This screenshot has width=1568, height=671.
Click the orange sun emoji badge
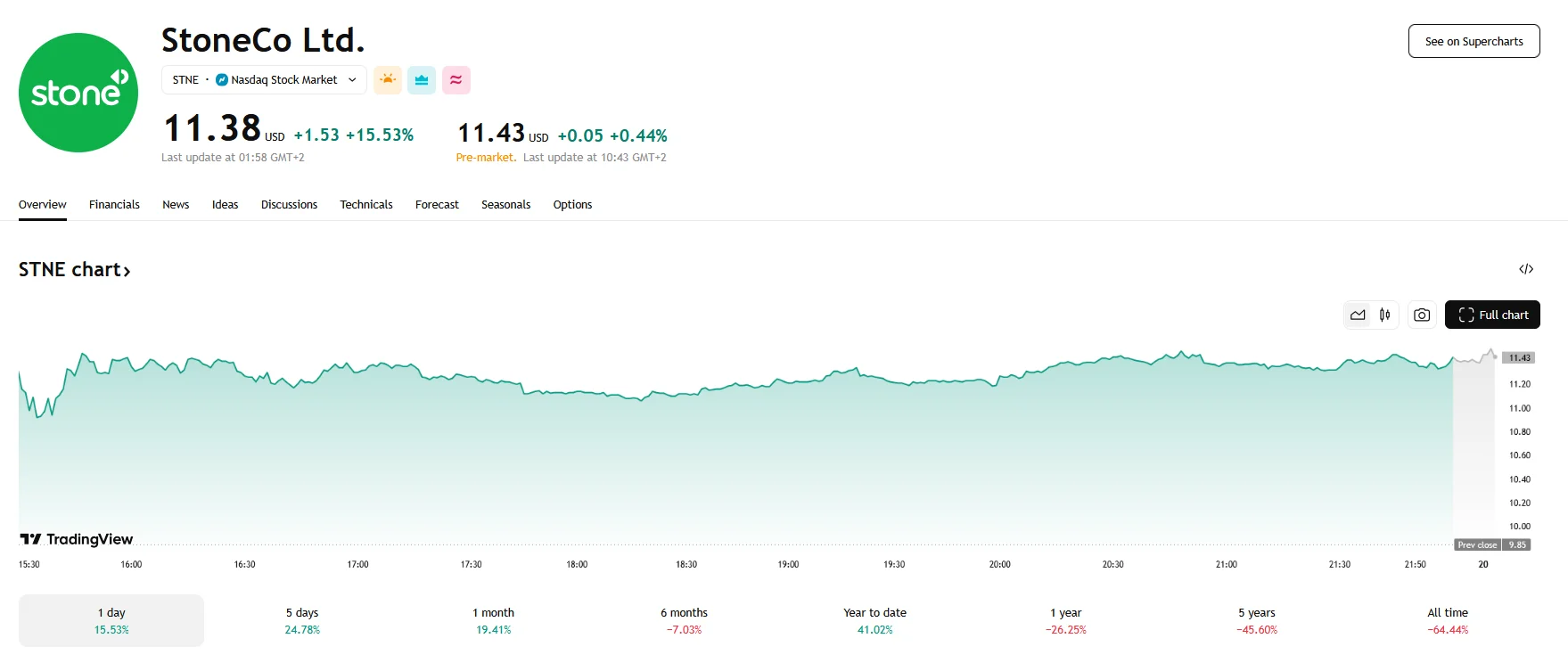pyautogui.click(x=387, y=79)
